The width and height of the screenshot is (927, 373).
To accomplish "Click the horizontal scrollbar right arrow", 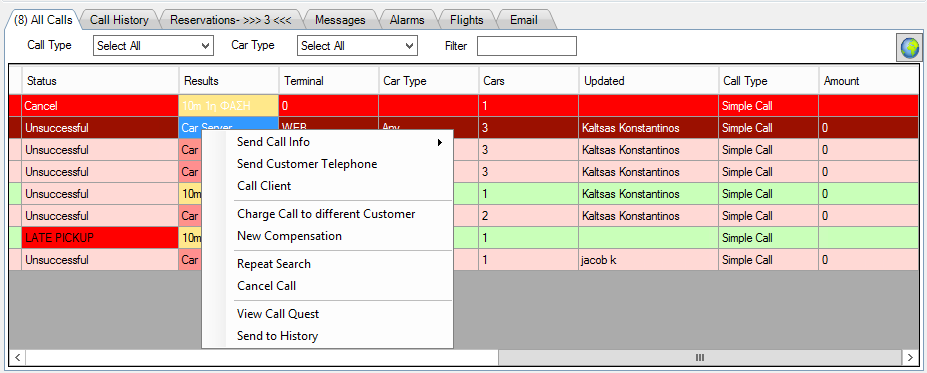I will coord(910,357).
